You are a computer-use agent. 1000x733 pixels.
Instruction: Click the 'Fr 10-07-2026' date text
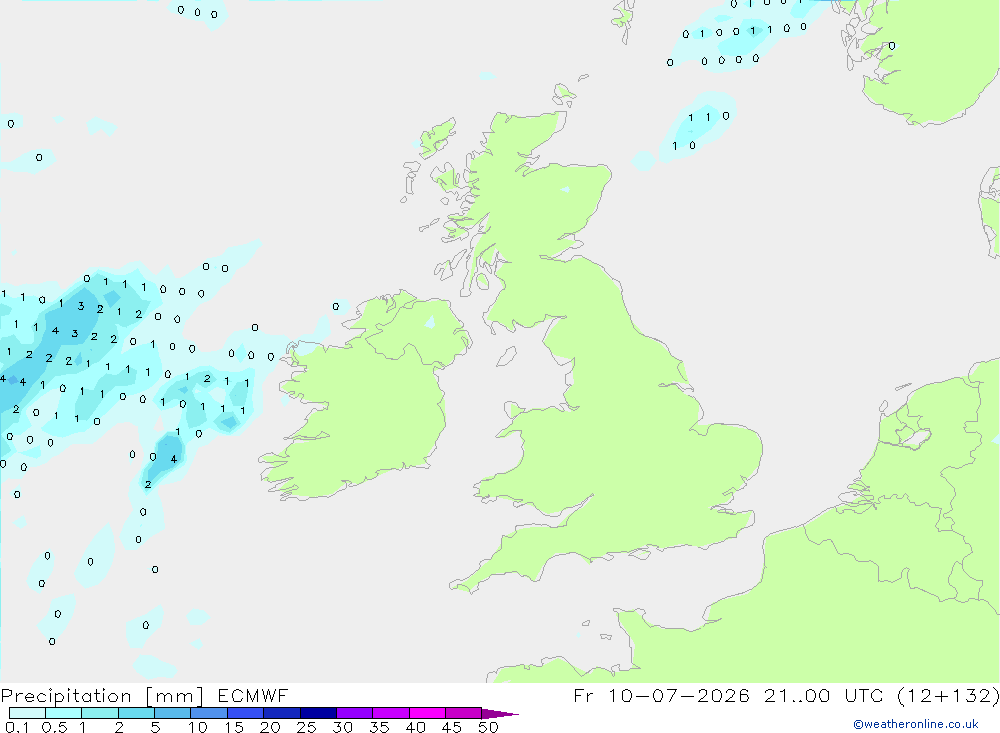(661, 695)
